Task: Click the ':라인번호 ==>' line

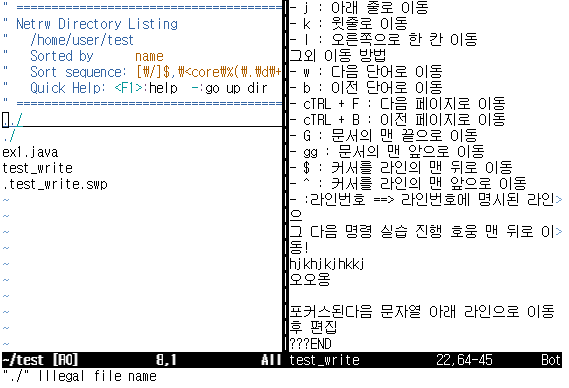Action: [x=426, y=200]
